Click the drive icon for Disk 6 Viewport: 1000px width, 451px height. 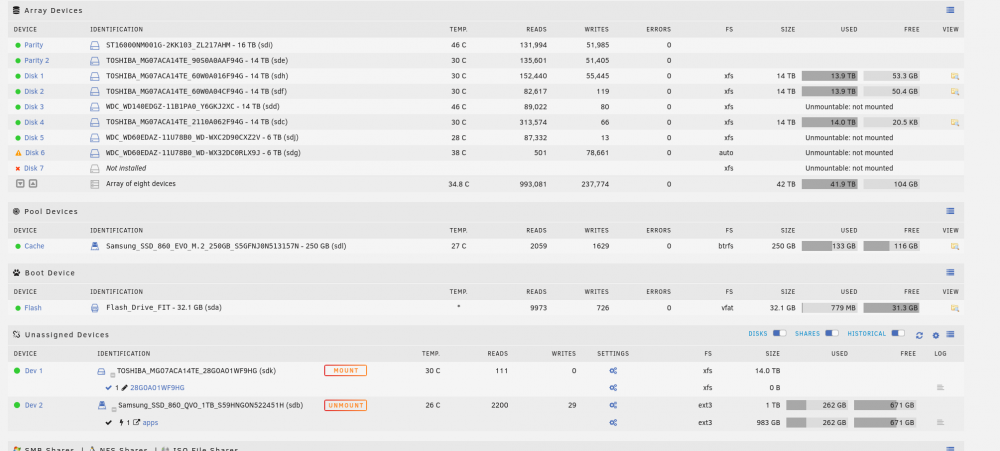pyautogui.click(x=94, y=153)
